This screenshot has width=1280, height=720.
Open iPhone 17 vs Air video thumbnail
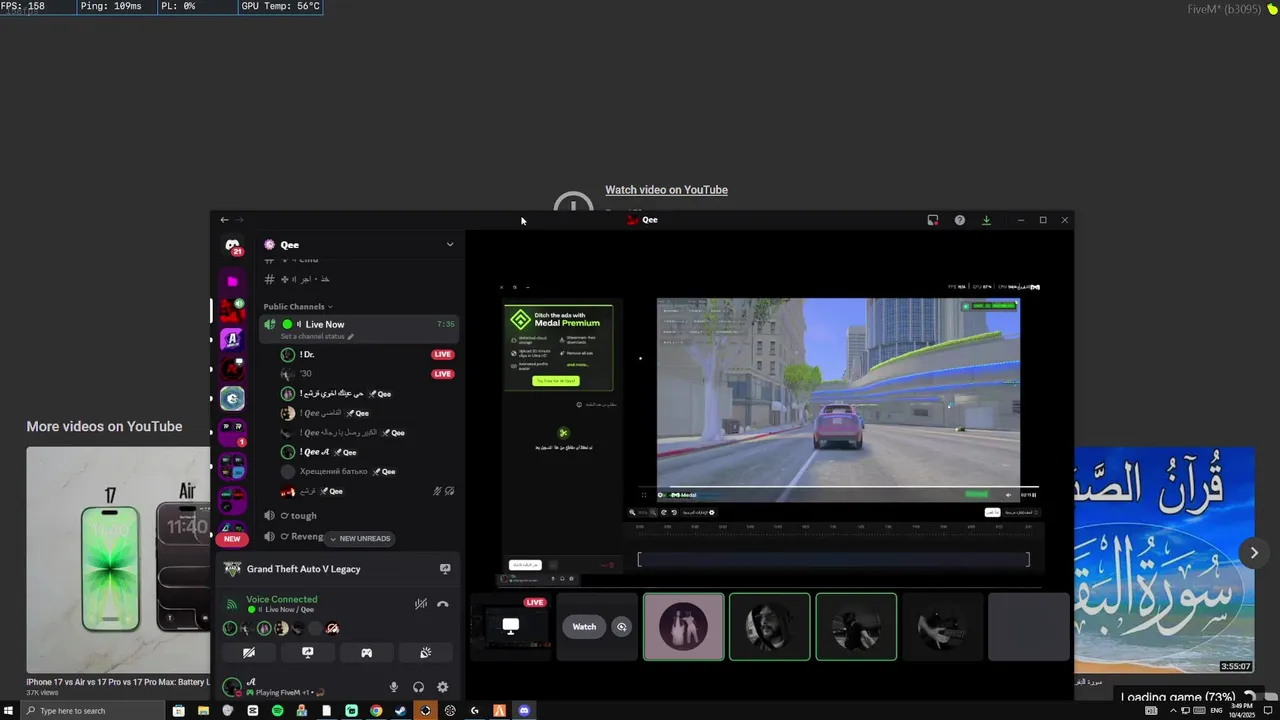(118, 559)
